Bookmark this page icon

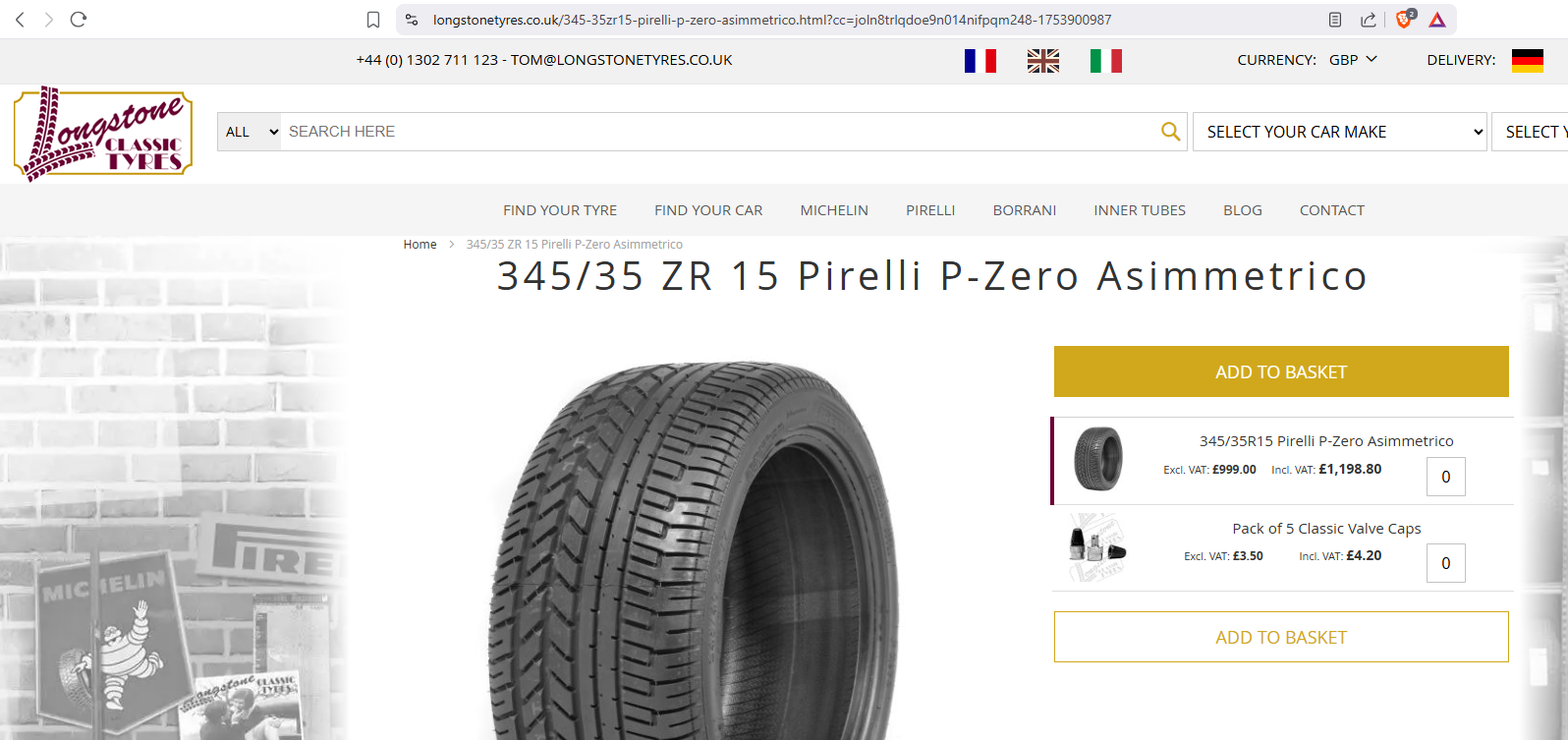pyautogui.click(x=373, y=20)
